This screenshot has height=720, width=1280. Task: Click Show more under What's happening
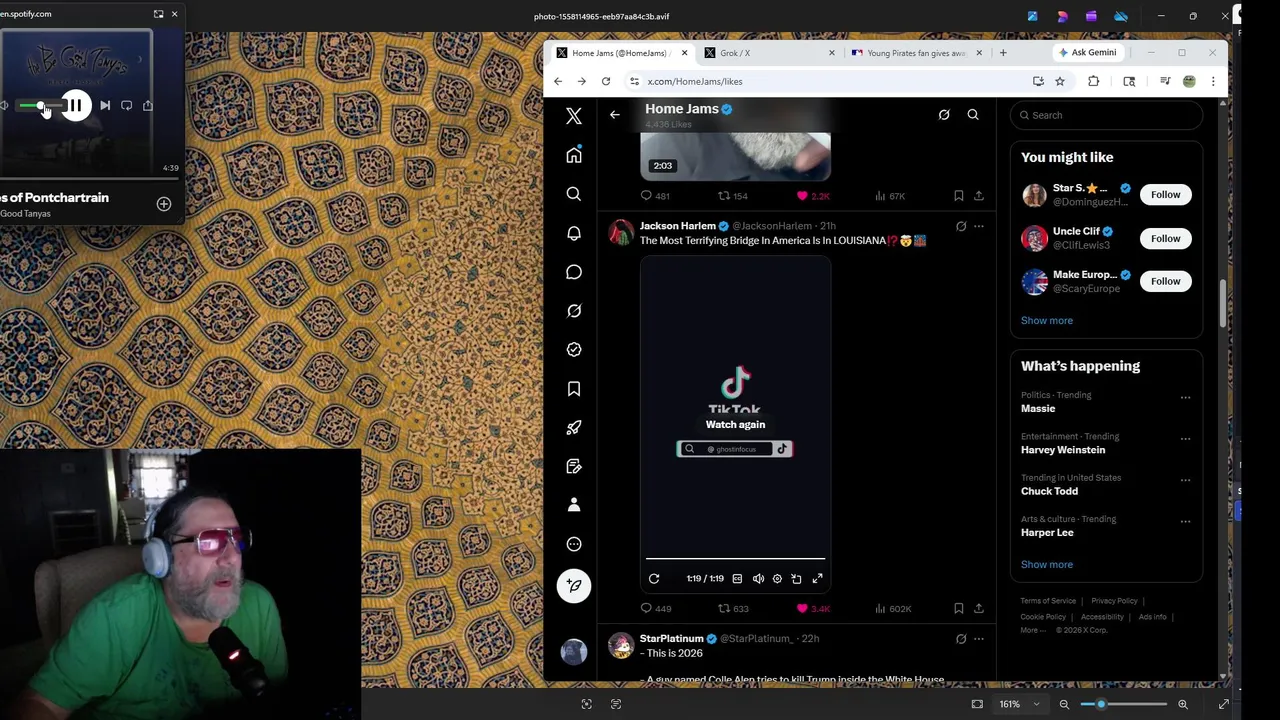1046,564
